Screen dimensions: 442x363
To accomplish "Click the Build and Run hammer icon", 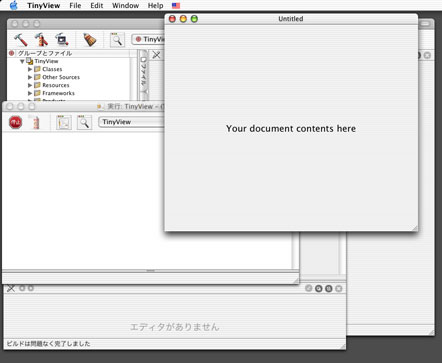I will [x=41, y=40].
